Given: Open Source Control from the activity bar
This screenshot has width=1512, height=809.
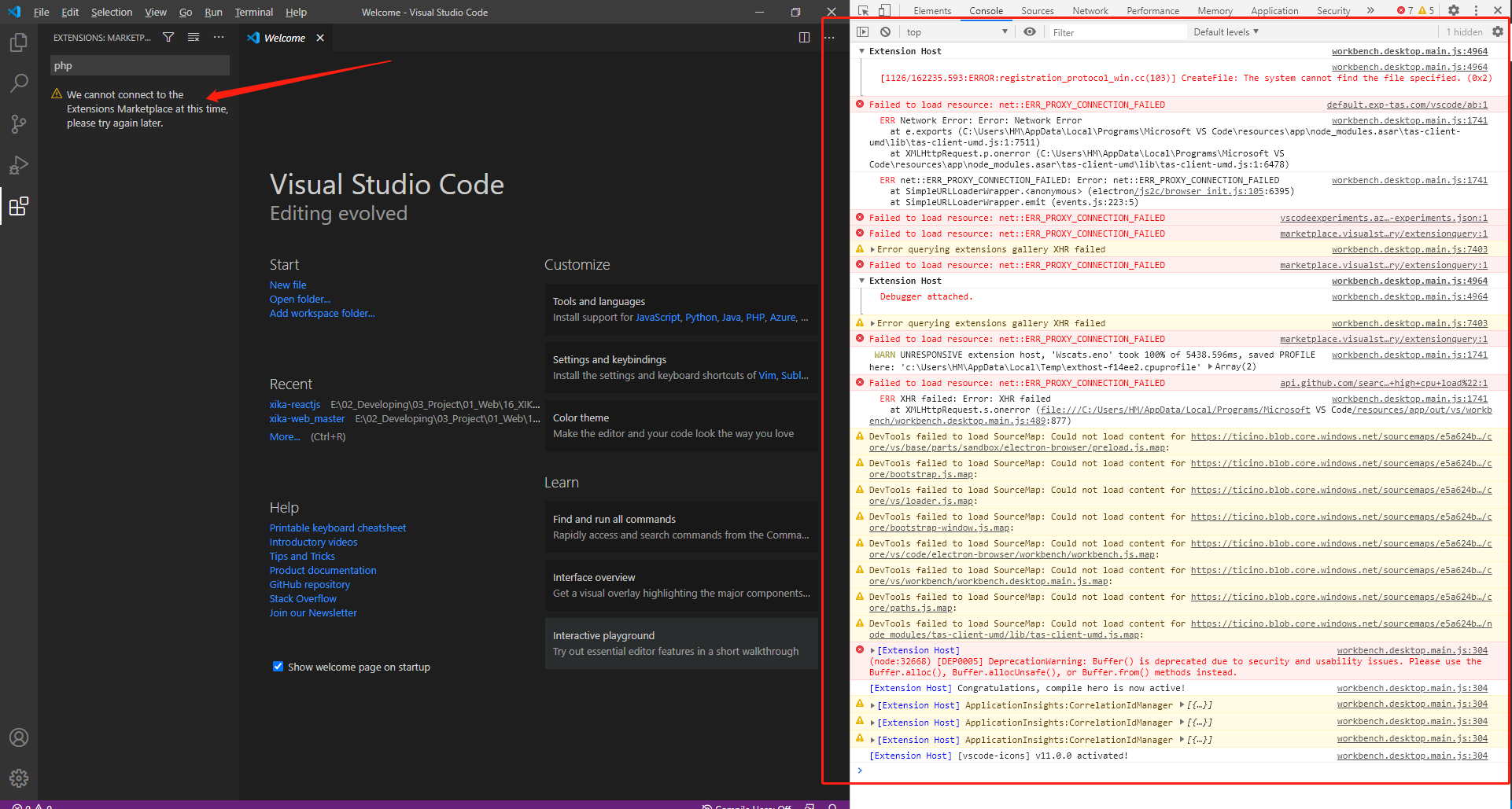Looking at the screenshot, I should pos(19,123).
